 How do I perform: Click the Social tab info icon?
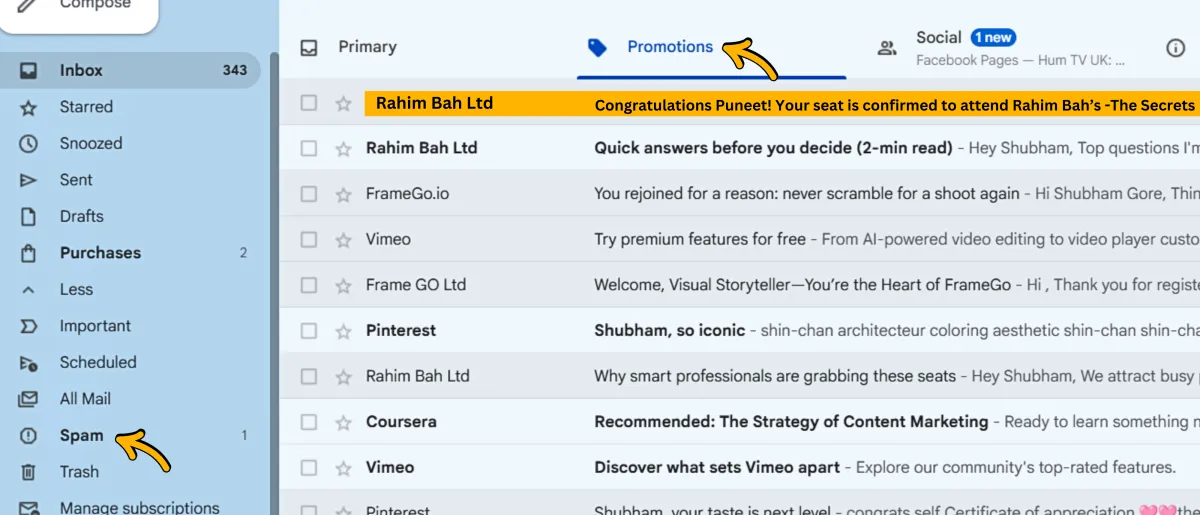pyautogui.click(x=1176, y=48)
